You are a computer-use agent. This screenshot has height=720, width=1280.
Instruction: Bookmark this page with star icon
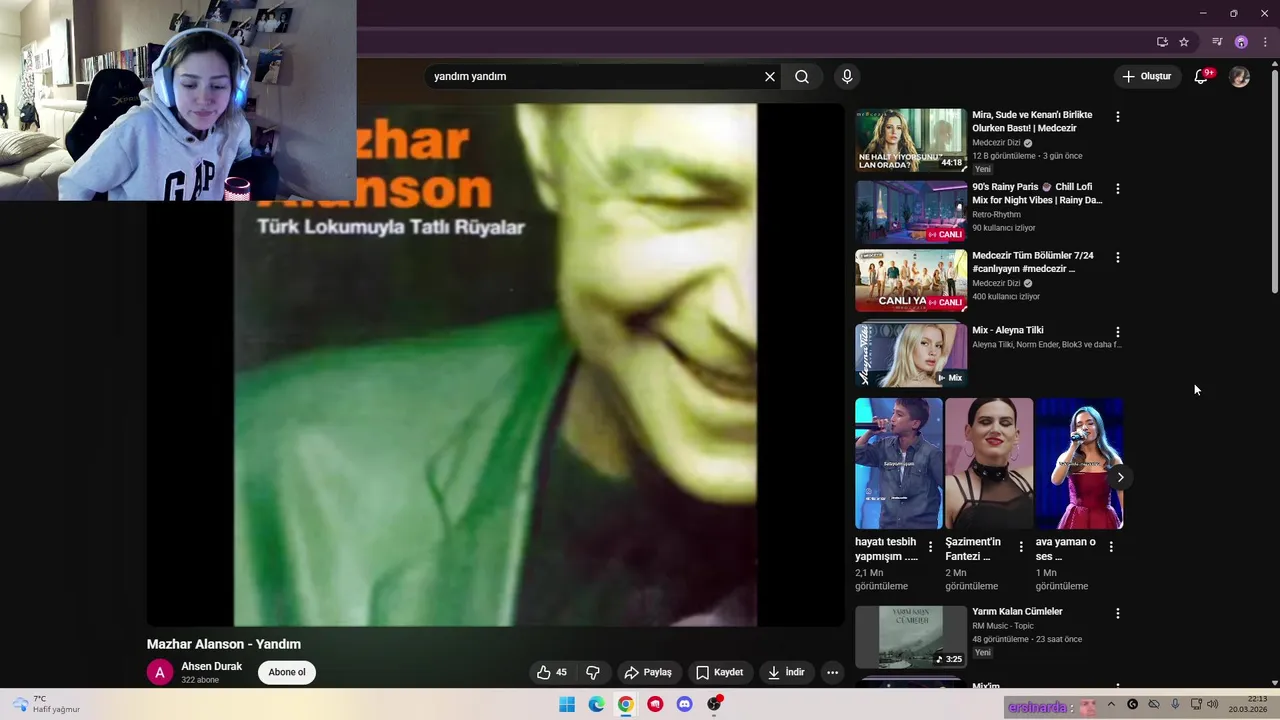(1184, 42)
